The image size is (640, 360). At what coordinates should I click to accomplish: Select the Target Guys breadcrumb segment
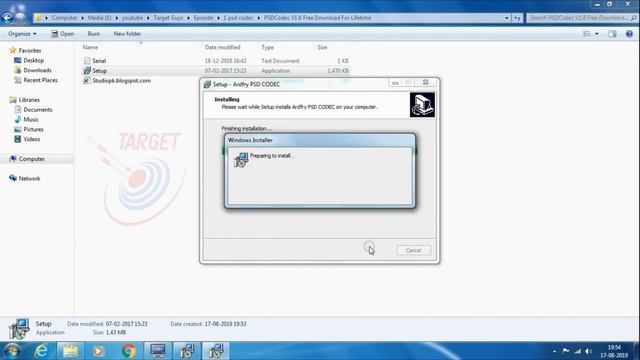click(x=168, y=18)
